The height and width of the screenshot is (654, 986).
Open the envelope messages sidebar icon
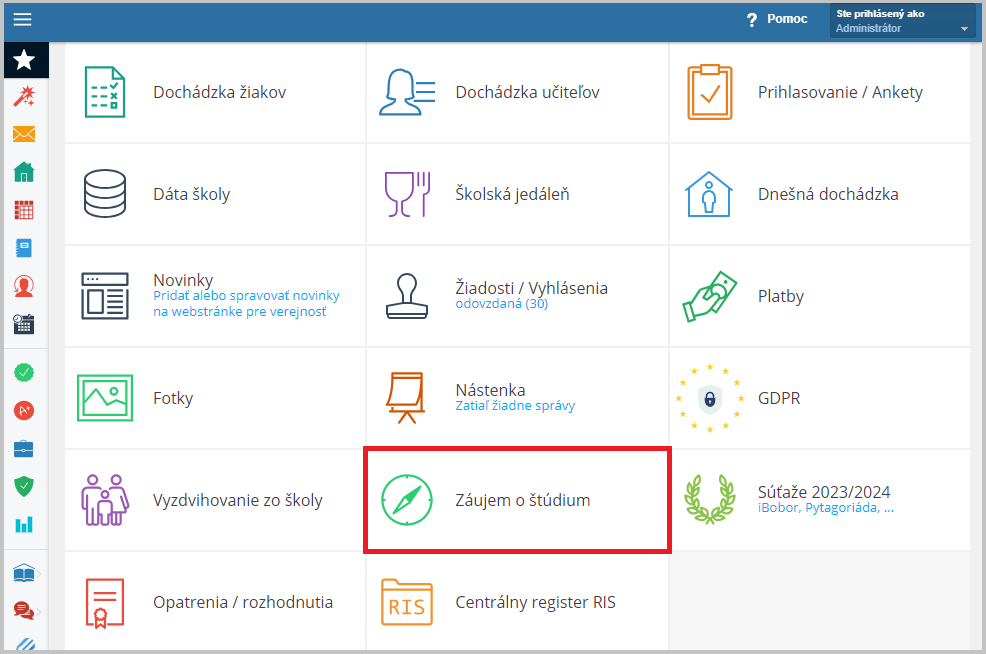24,134
